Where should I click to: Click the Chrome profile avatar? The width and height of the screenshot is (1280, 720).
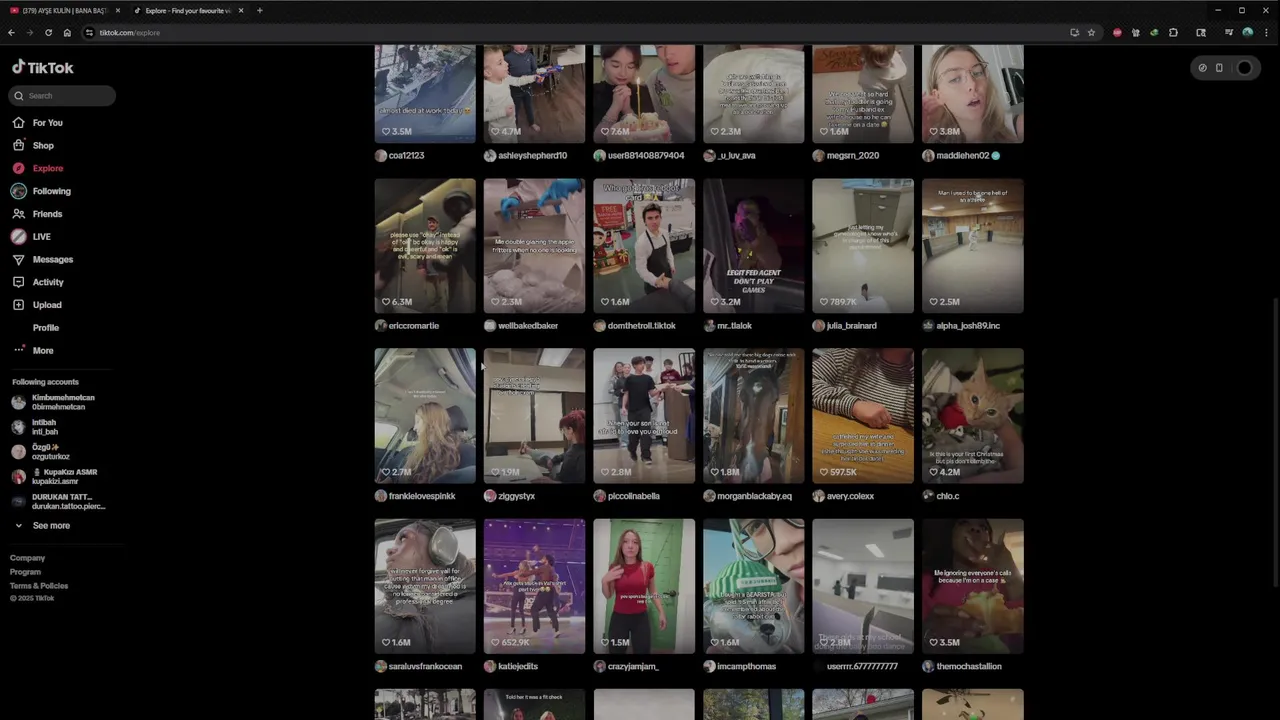point(1247,33)
